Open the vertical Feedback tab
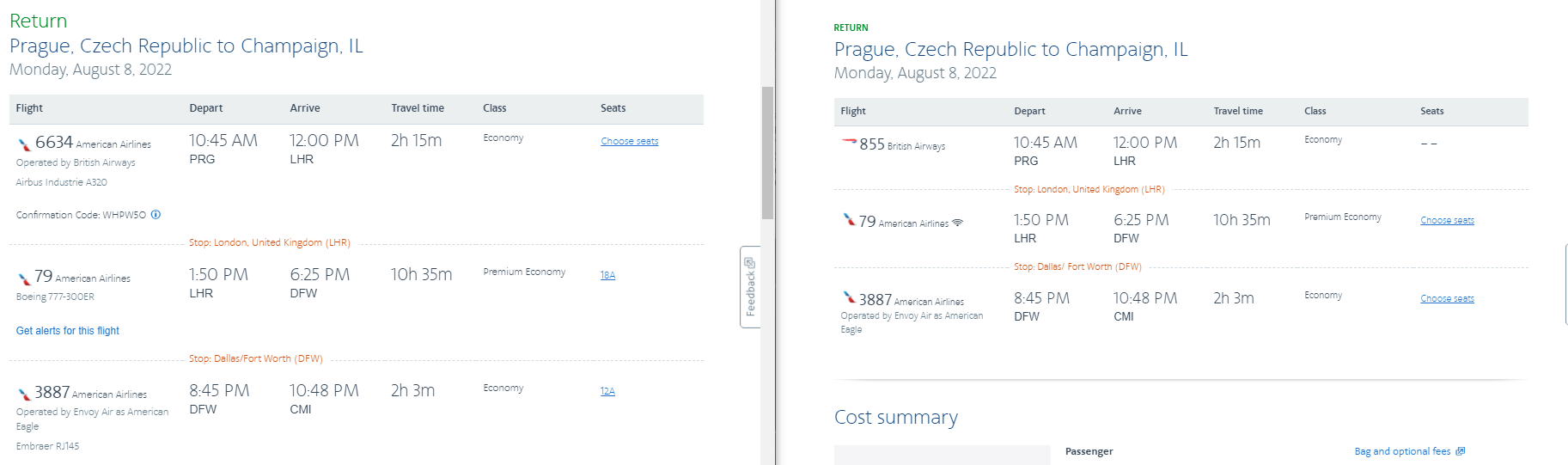The width and height of the screenshot is (1568, 465). coord(750,286)
